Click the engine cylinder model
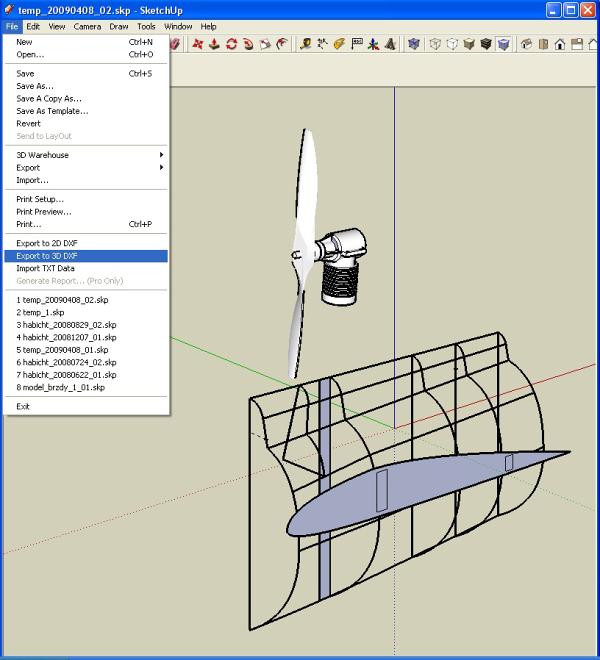600x660 pixels. (339, 281)
